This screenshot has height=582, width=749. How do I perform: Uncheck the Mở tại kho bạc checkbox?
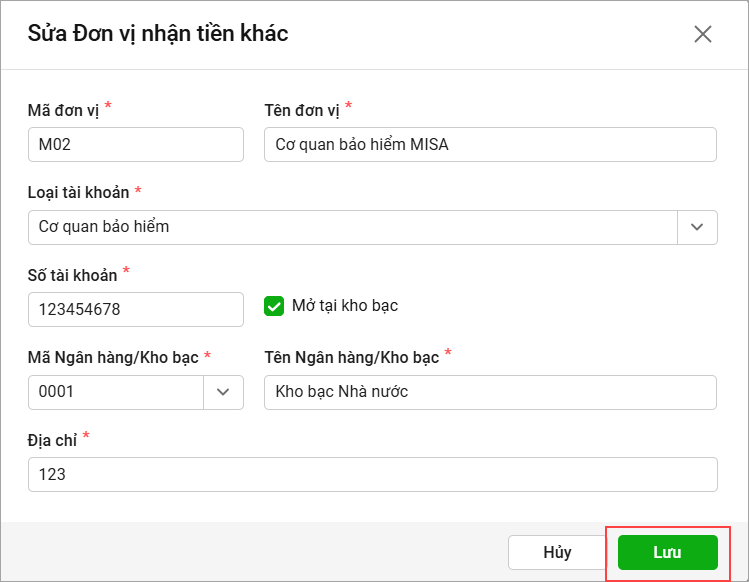point(274,306)
